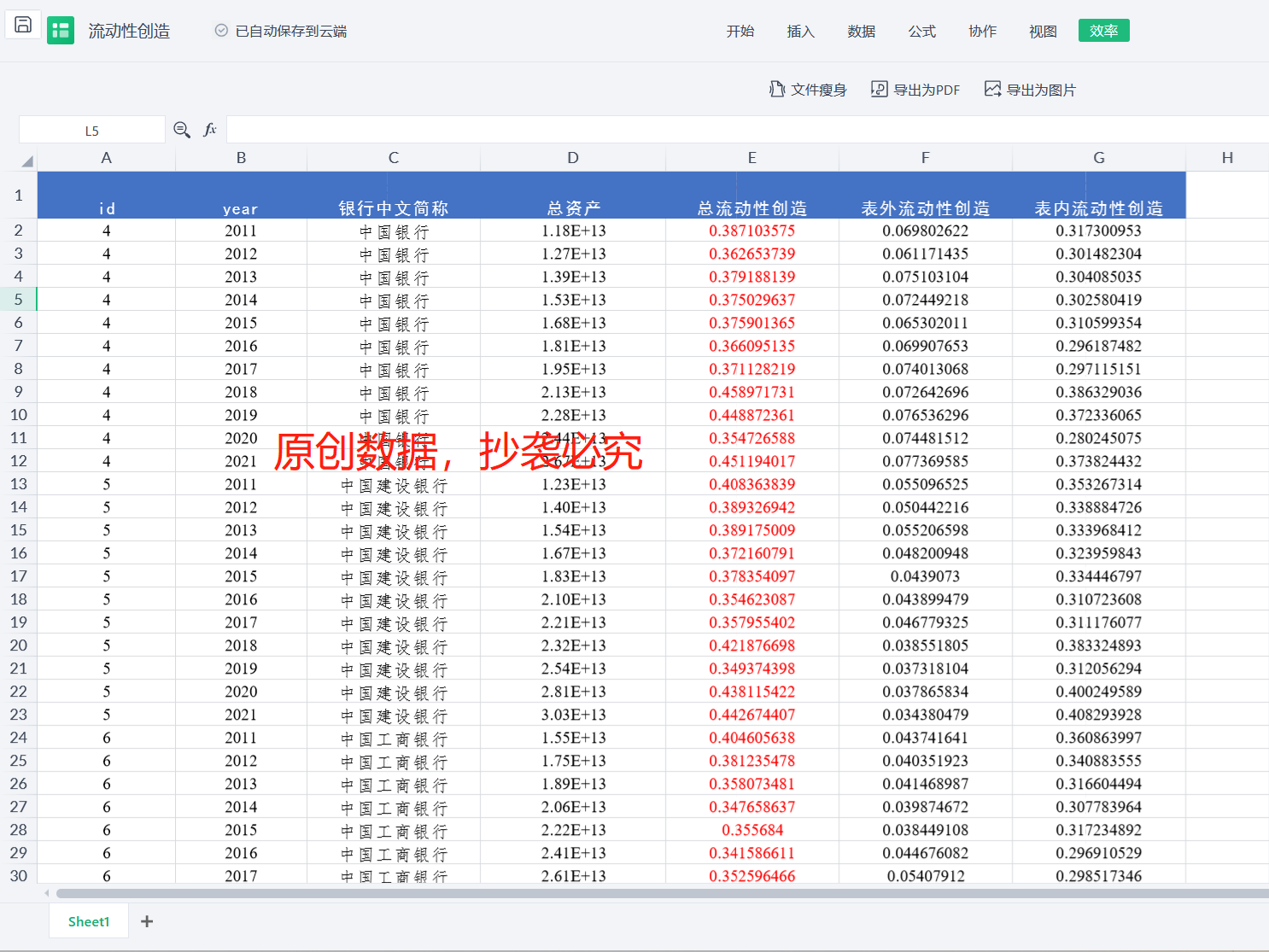Click cell with value 0.05407912
This screenshot has height=952, width=1269.
[x=926, y=876]
